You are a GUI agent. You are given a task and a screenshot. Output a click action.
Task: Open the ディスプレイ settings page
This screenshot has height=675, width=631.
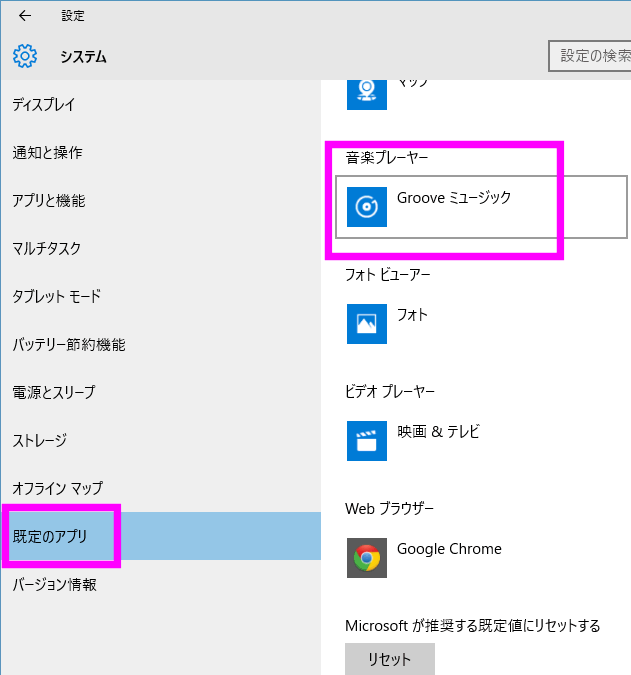44,105
